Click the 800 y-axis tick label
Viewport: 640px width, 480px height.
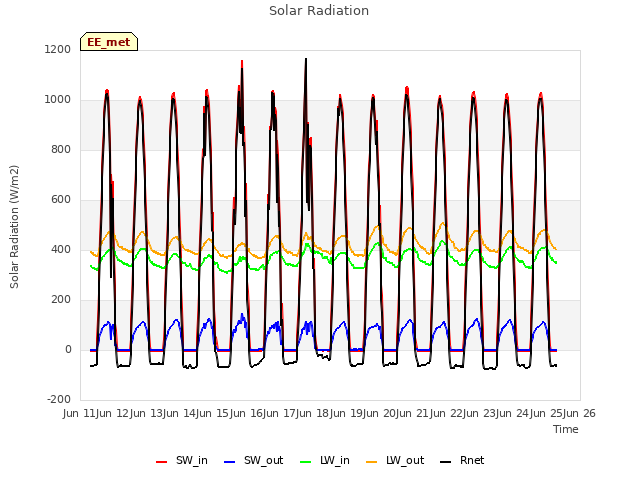click(x=61, y=149)
